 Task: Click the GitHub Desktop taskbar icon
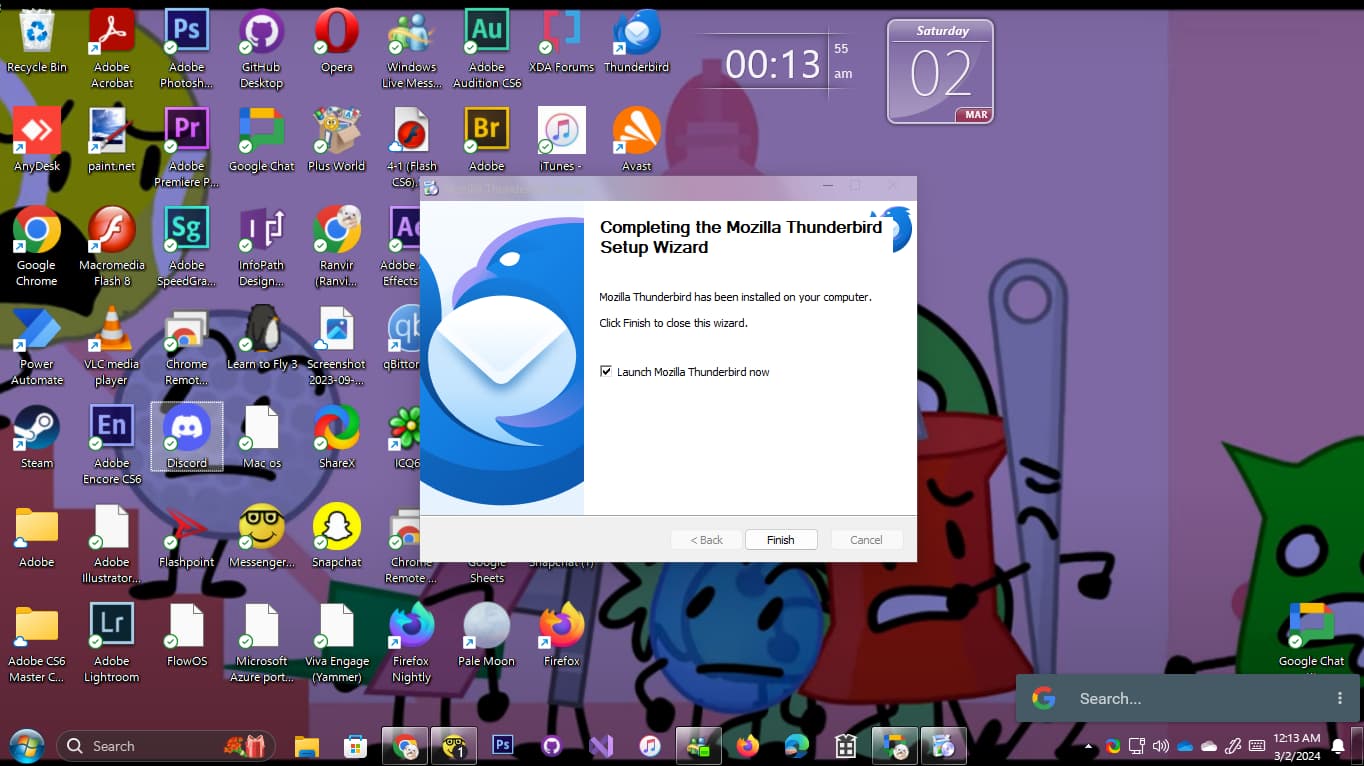point(552,745)
